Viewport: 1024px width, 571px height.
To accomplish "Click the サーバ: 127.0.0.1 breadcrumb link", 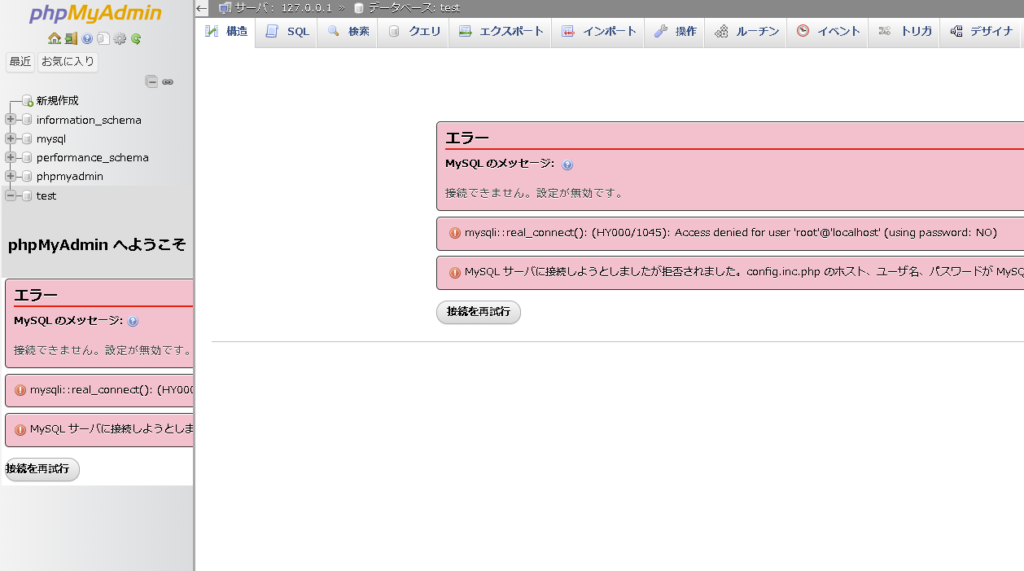I will click(x=283, y=8).
